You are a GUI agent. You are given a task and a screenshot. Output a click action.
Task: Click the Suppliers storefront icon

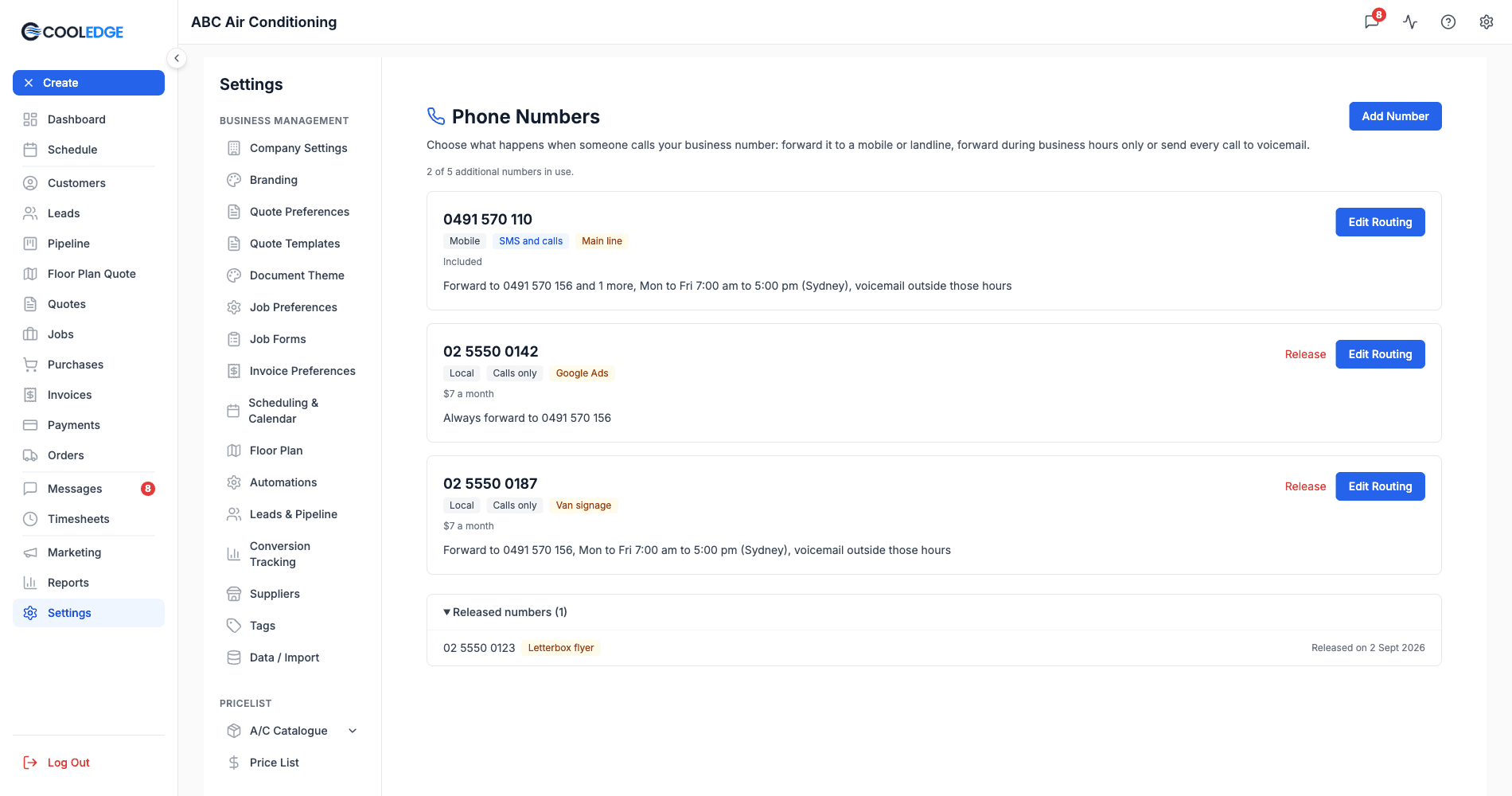pos(234,594)
